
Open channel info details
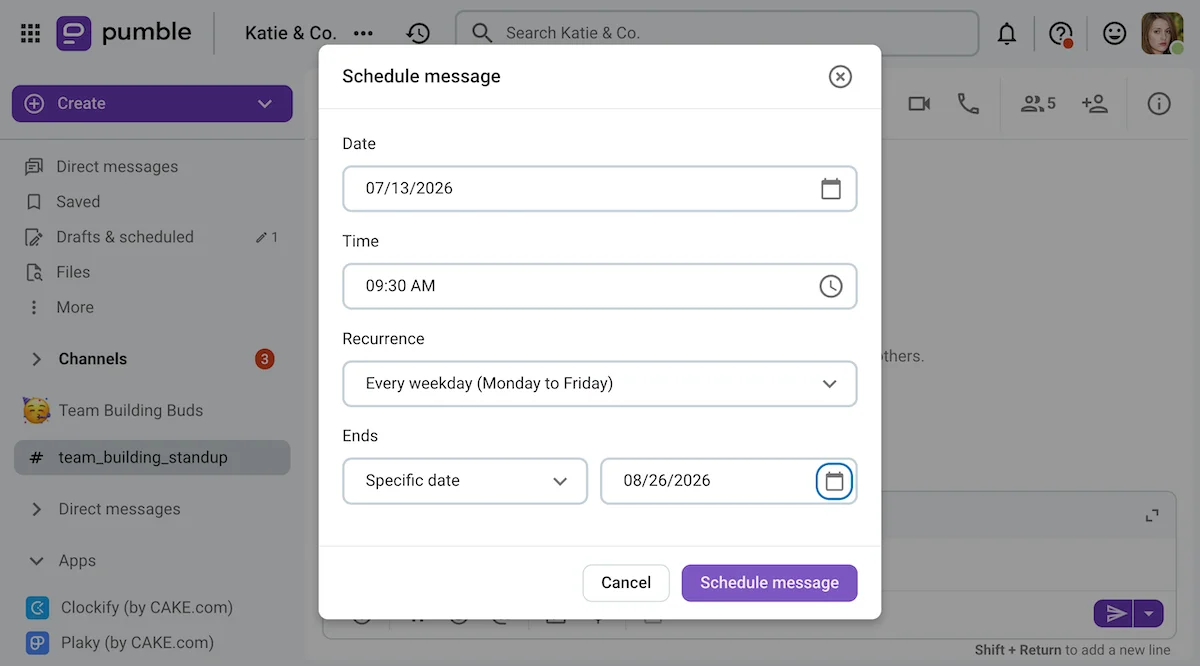pos(1159,103)
